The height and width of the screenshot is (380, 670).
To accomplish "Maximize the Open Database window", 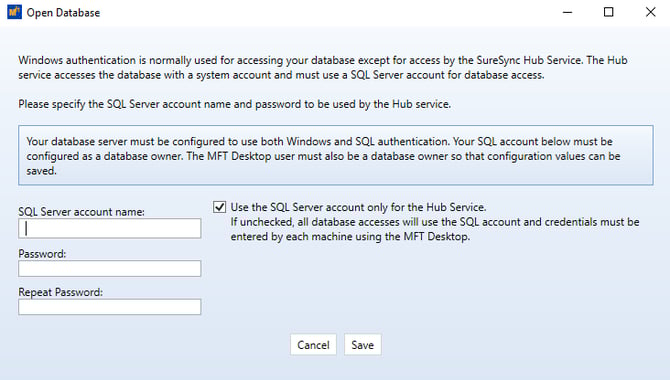I will [x=608, y=12].
